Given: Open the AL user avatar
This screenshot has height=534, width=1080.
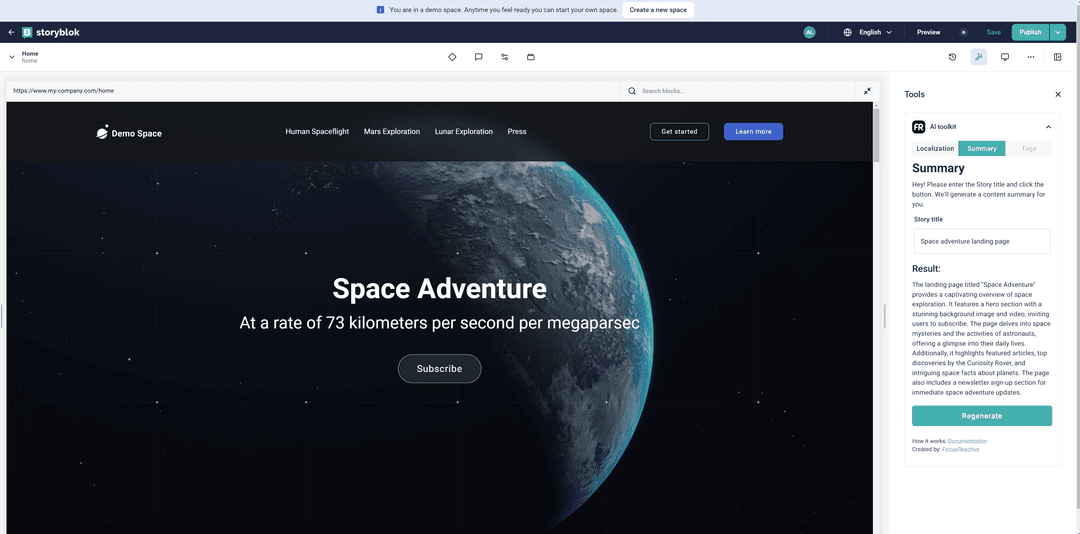Looking at the screenshot, I should click(x=809, y=32).
